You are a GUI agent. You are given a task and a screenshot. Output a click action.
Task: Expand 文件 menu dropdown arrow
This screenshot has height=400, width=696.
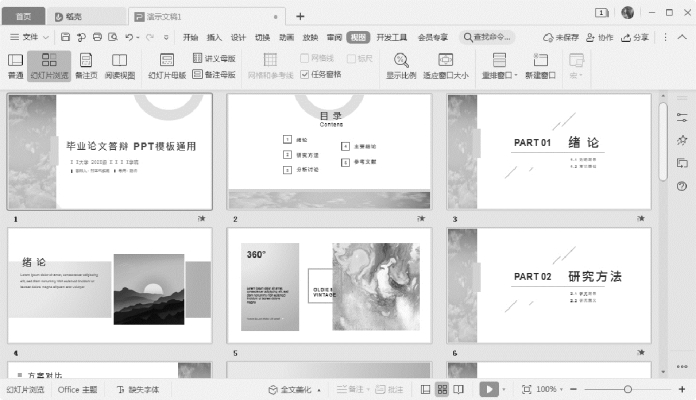[x=46, y=37]
